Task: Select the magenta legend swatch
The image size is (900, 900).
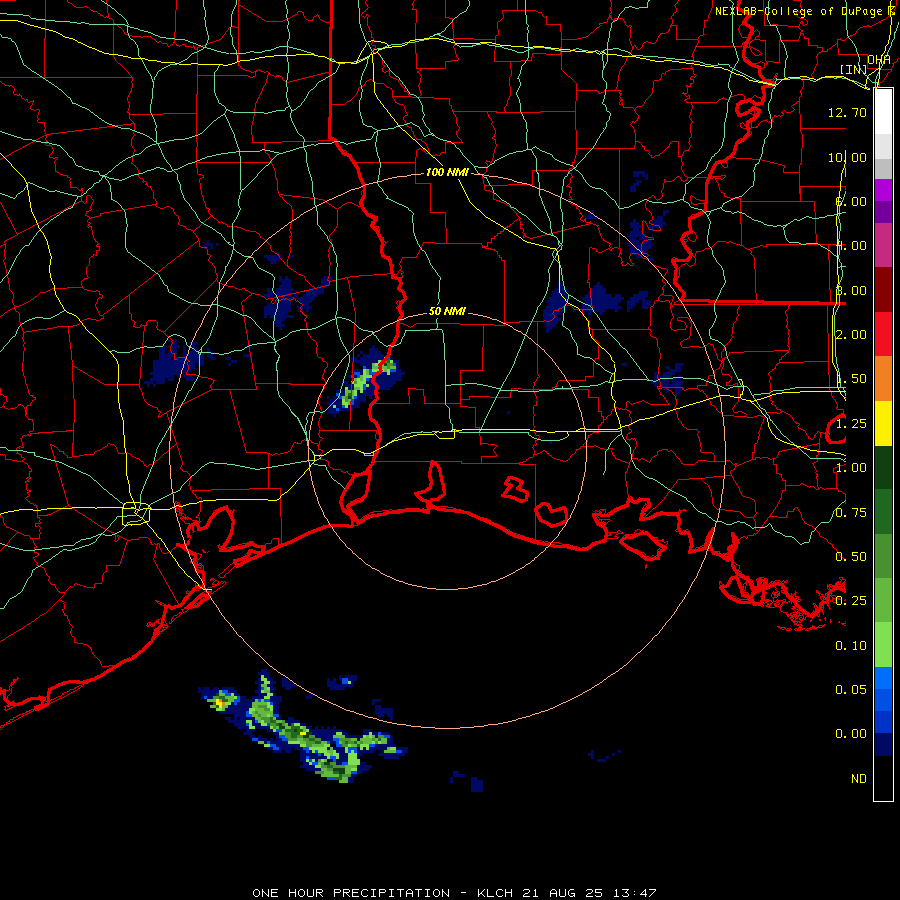Action: click(x=883, y=190)
